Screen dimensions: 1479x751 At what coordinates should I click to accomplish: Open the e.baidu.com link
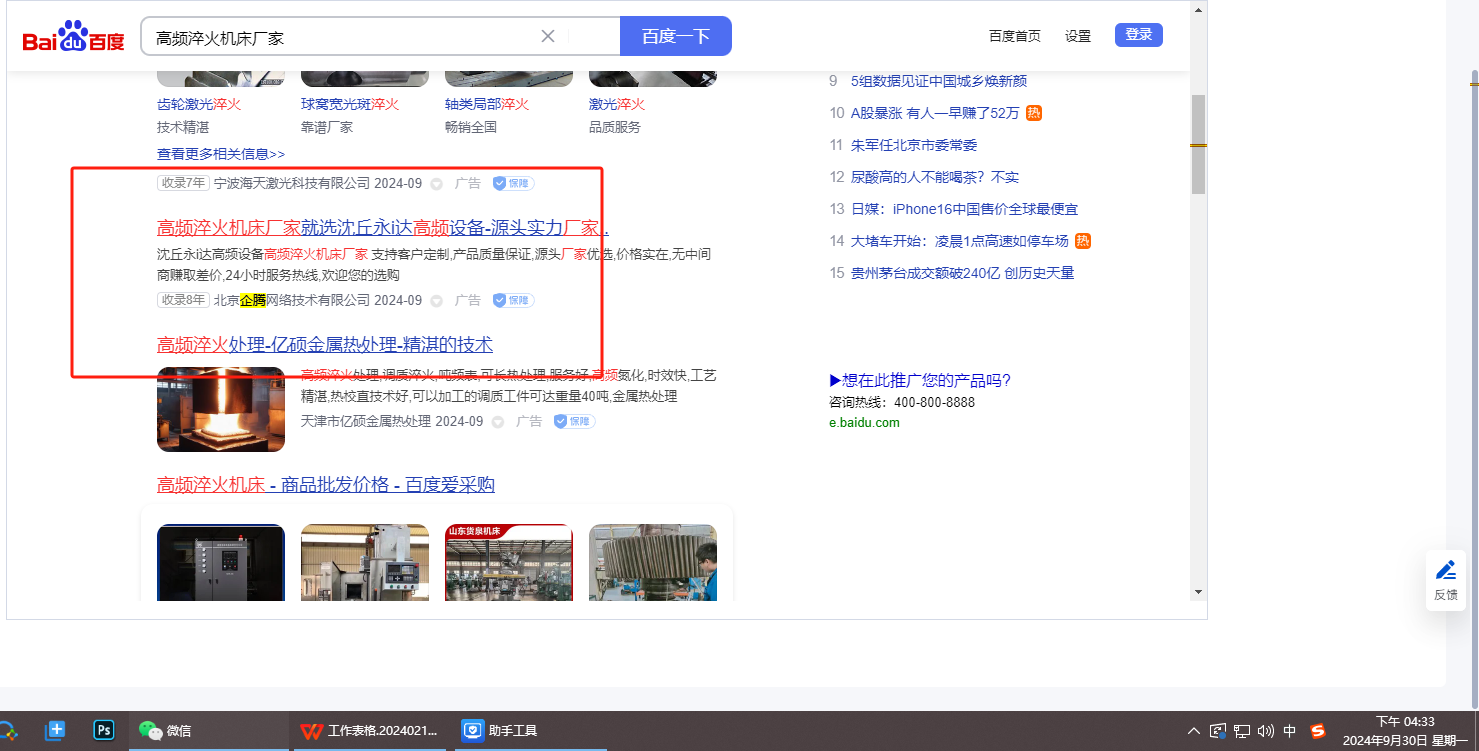(x=864, y=422)
